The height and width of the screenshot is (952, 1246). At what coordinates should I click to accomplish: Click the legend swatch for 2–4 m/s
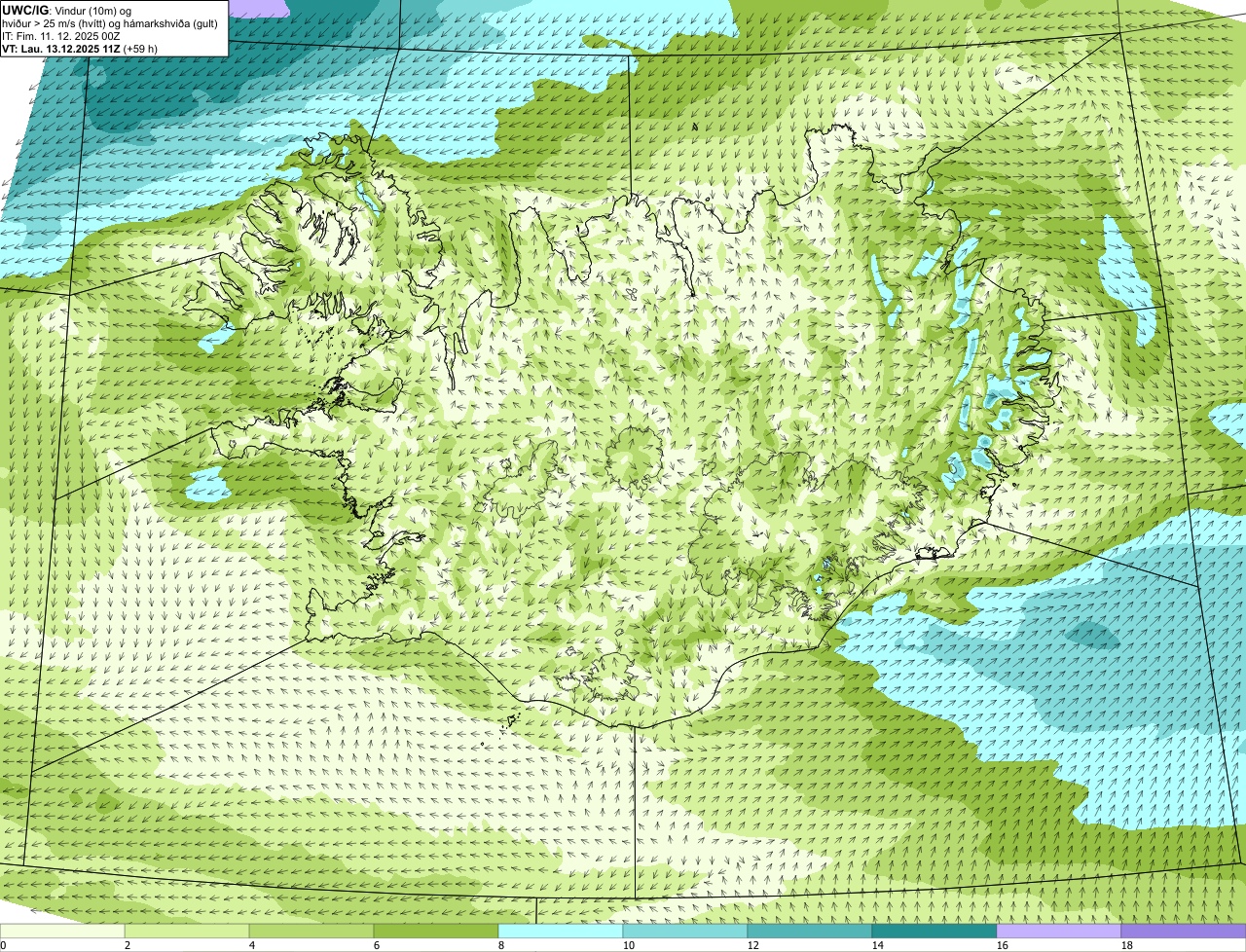coord(187,932)
